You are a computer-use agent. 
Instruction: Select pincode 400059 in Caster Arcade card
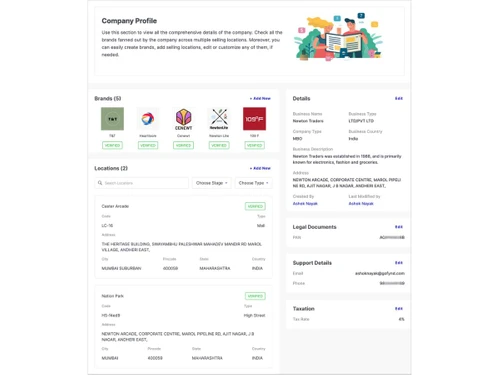pyautogui.click(x=170, y=268)
